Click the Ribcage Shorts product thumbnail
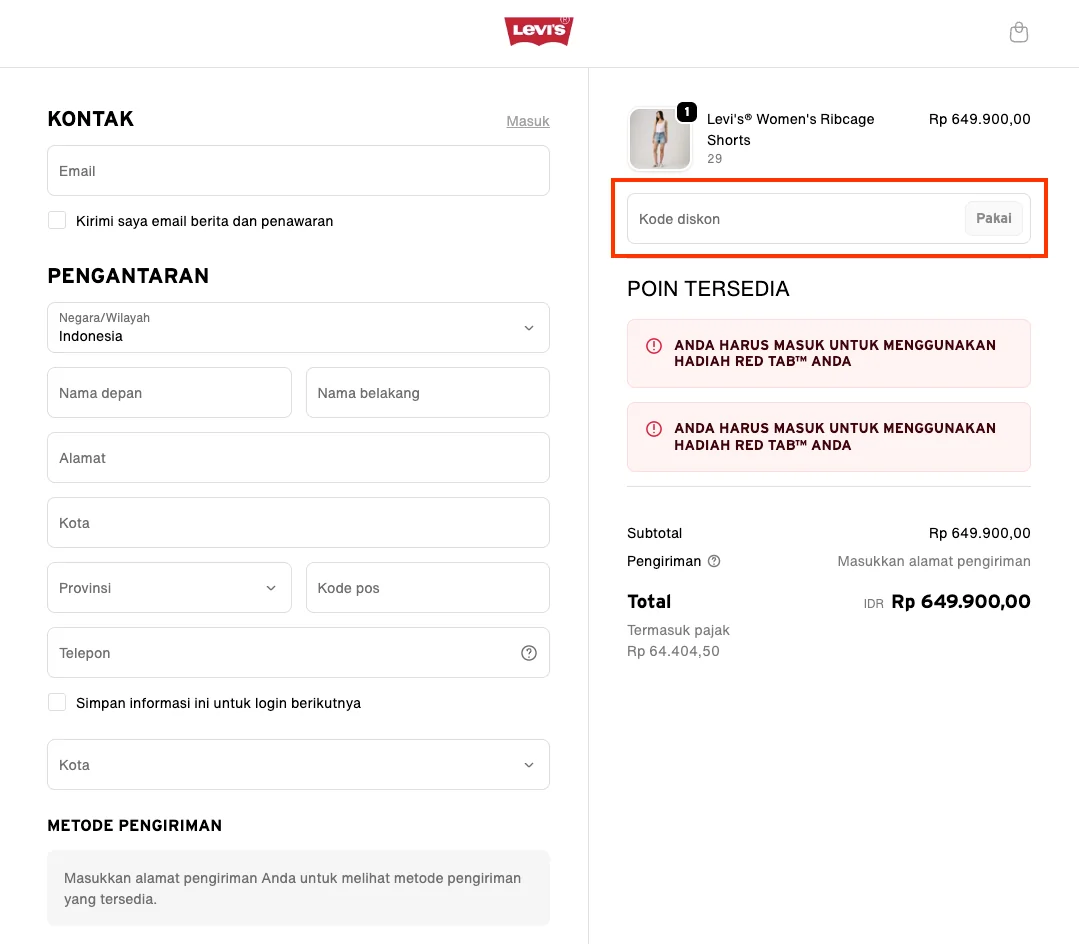The height and width of the screenshot is (944, 1079). (x=659, y=139)
